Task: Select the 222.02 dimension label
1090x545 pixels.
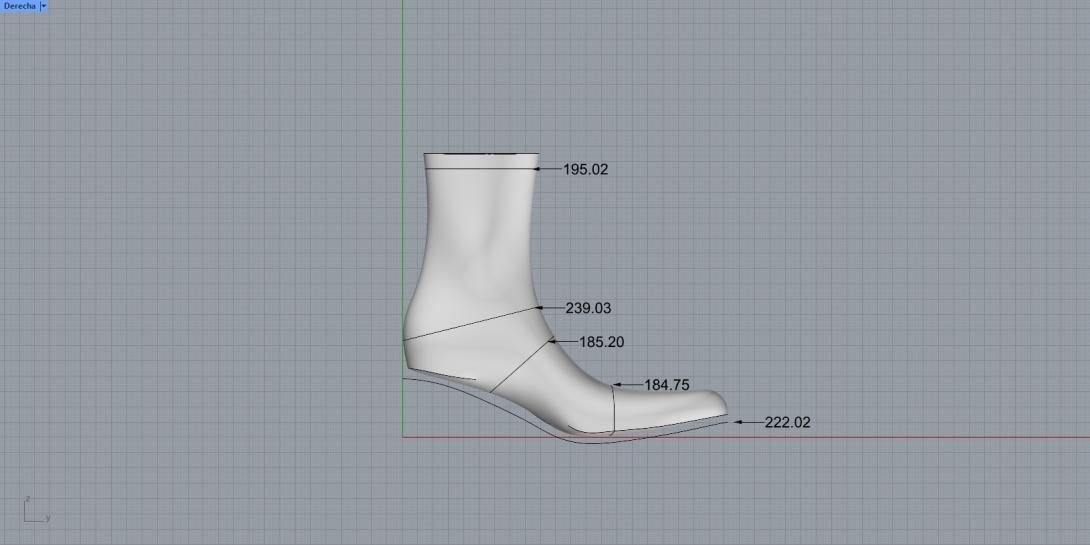Action: click(788, 422)
